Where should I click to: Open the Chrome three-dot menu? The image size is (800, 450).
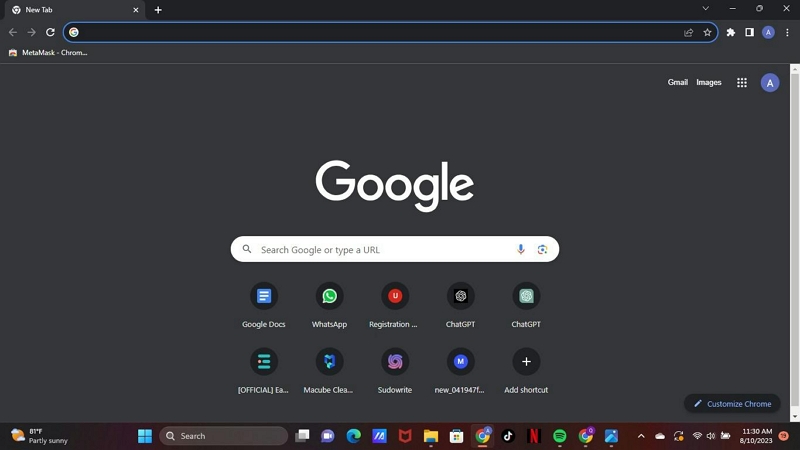click(787, 32)
